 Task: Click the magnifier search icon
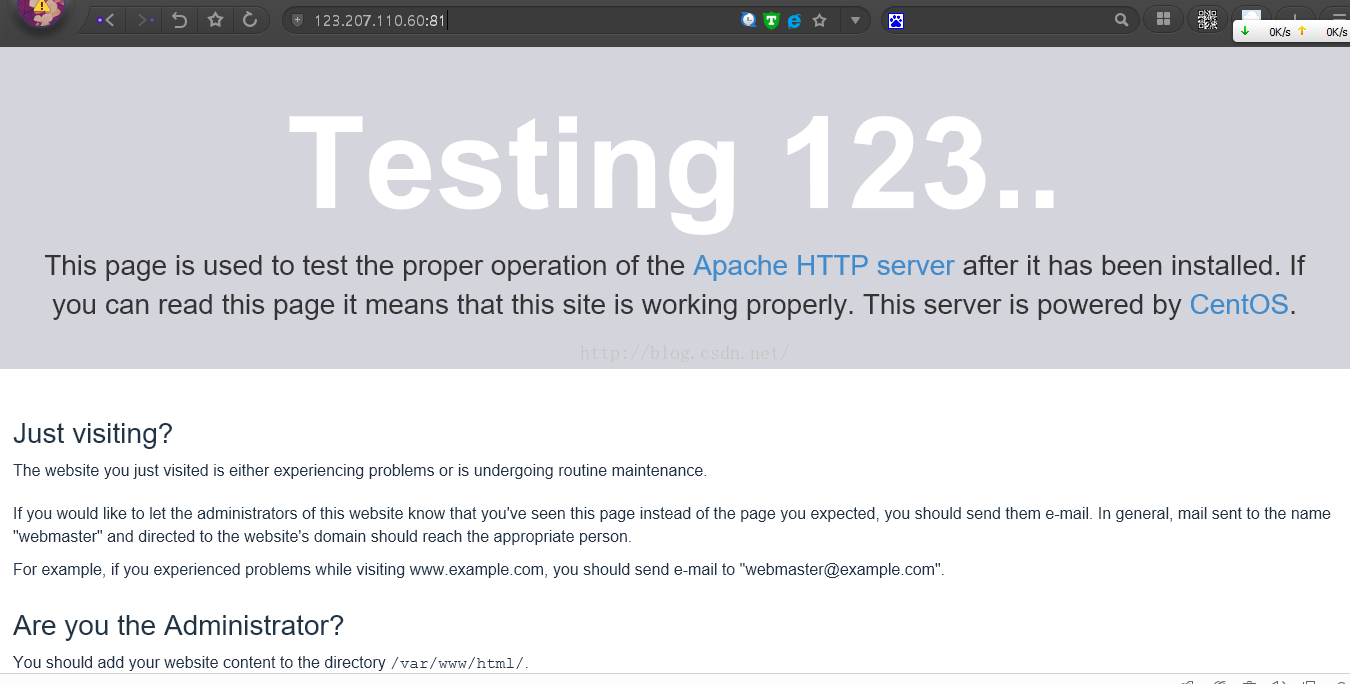pyautogui.click(x=1122, y=20)
